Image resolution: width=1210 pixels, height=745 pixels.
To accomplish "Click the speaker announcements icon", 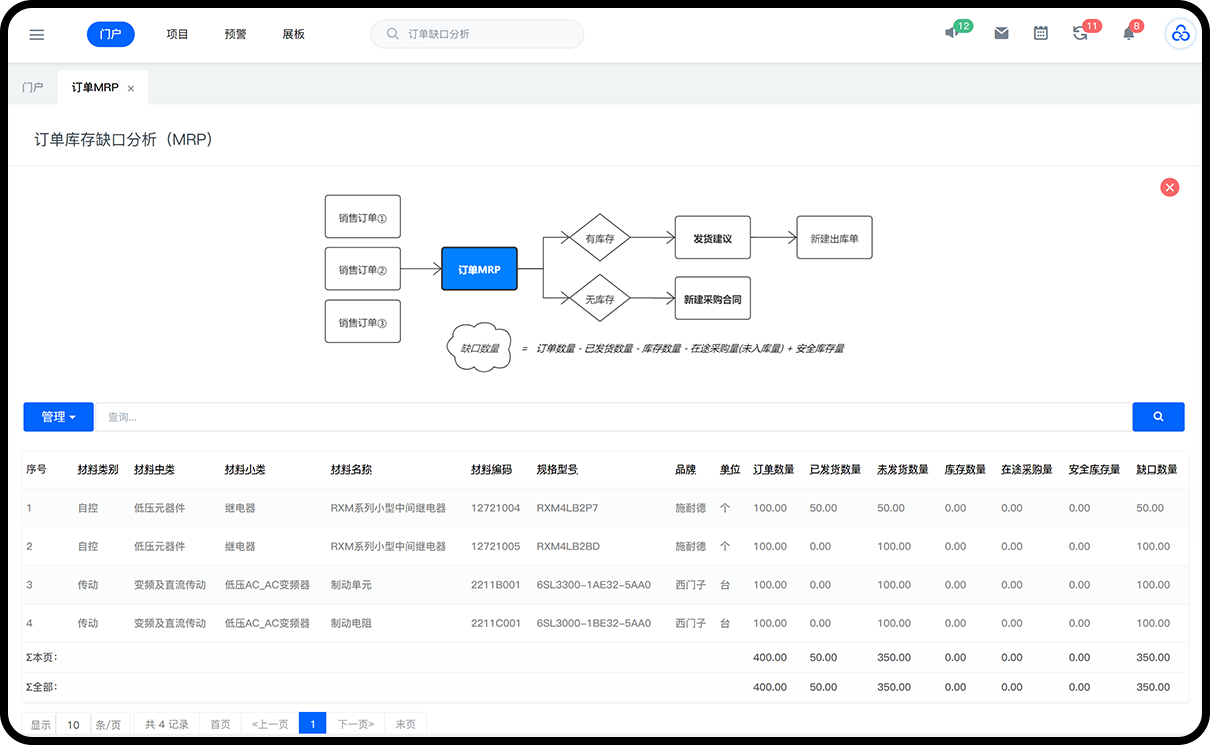I will (x=951, y=33).
